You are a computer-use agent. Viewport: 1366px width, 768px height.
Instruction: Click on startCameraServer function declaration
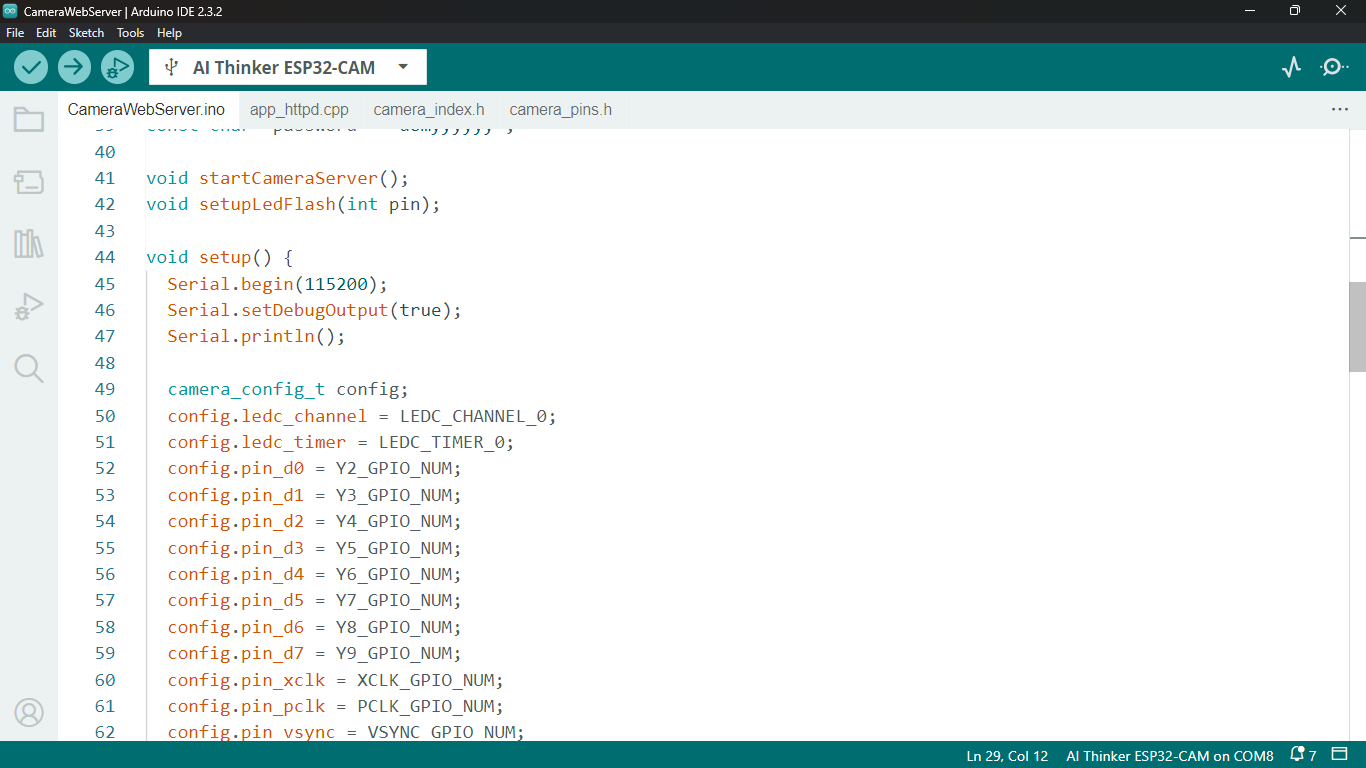coord(278,178)
